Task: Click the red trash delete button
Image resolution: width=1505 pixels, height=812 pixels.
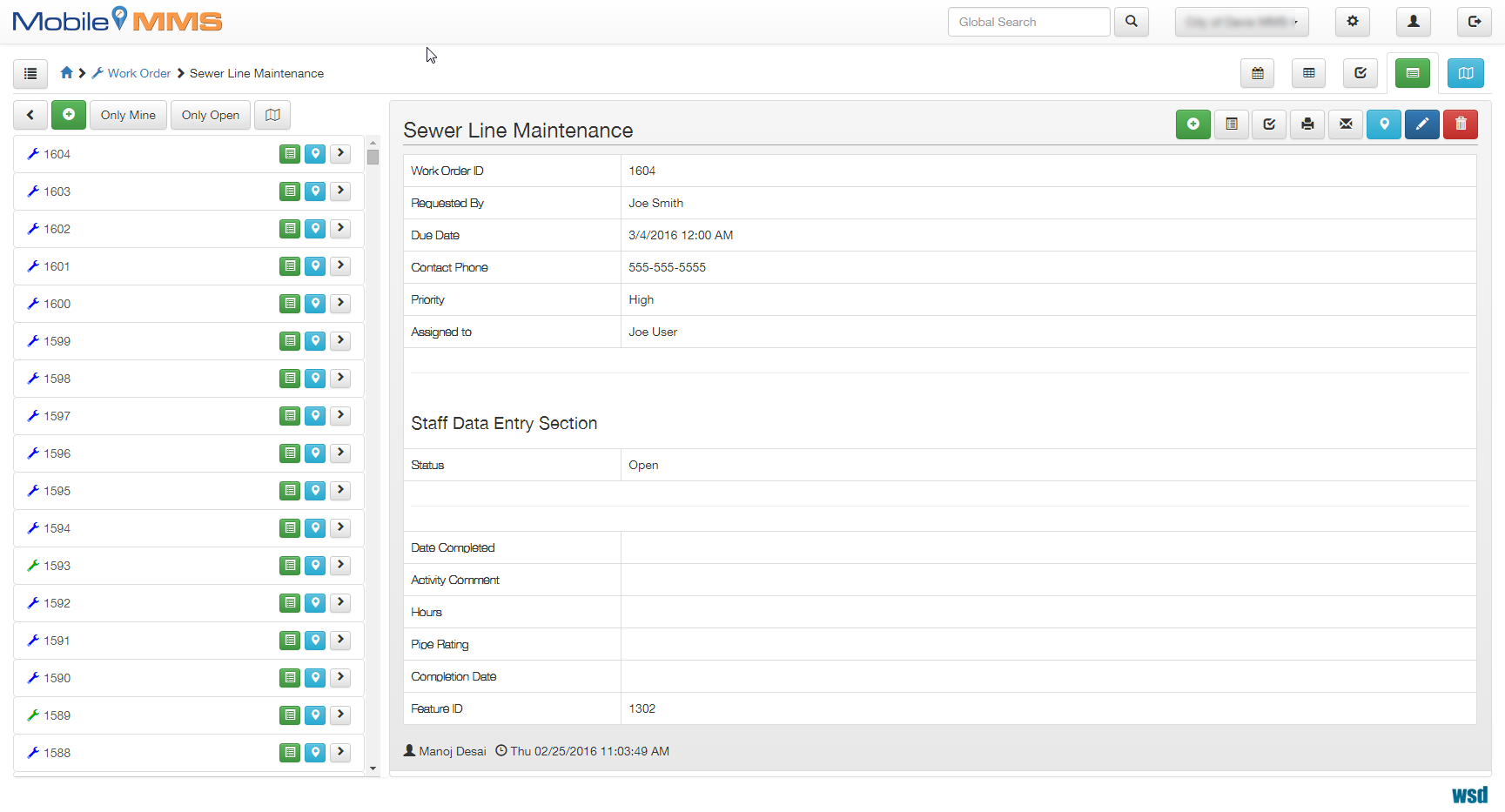Action: pyautogui.click(x=1461, y=124)
